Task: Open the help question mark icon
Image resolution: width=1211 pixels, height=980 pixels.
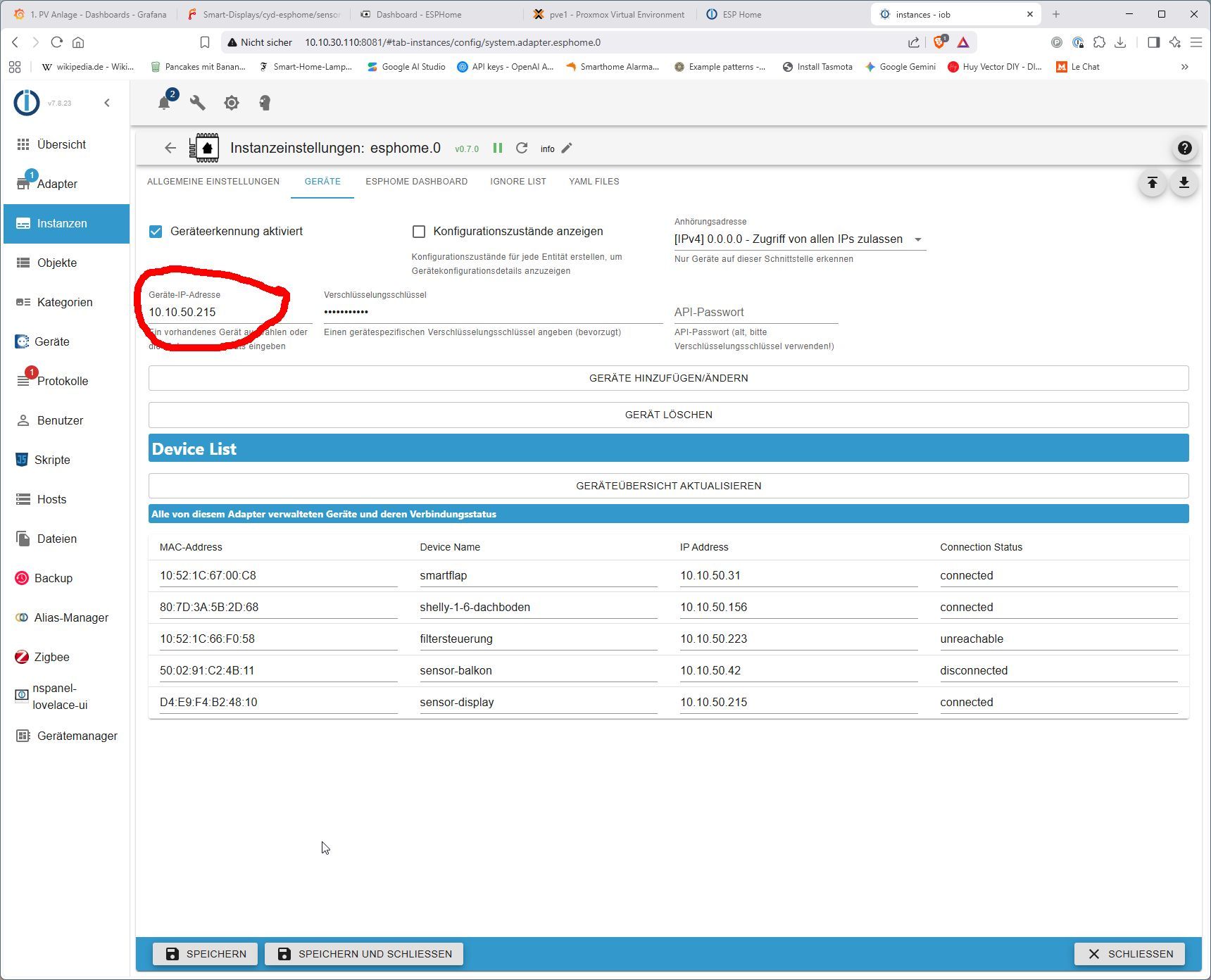Action: [1185, 148]
